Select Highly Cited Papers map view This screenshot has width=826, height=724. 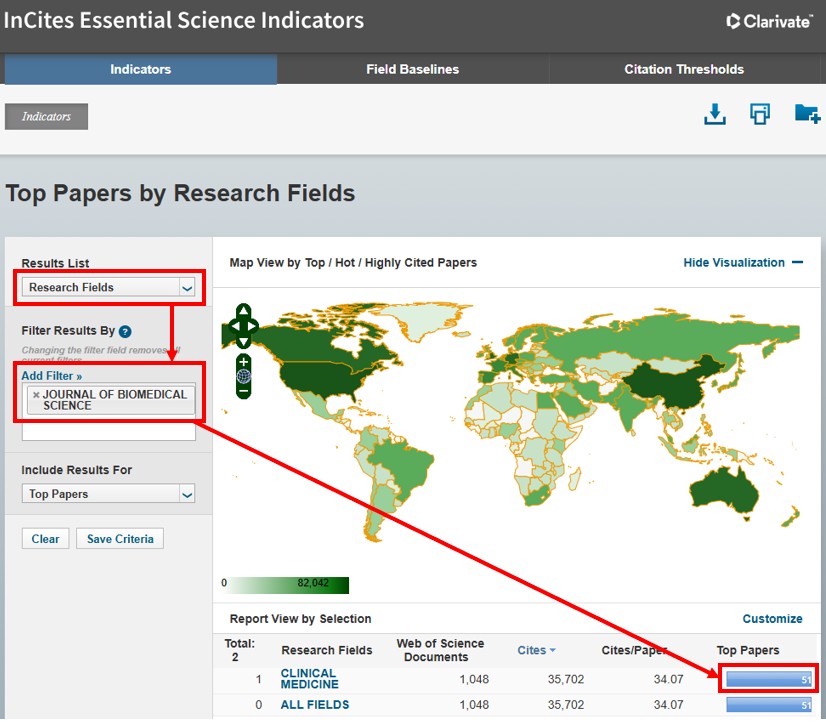[x=420, y=262]
